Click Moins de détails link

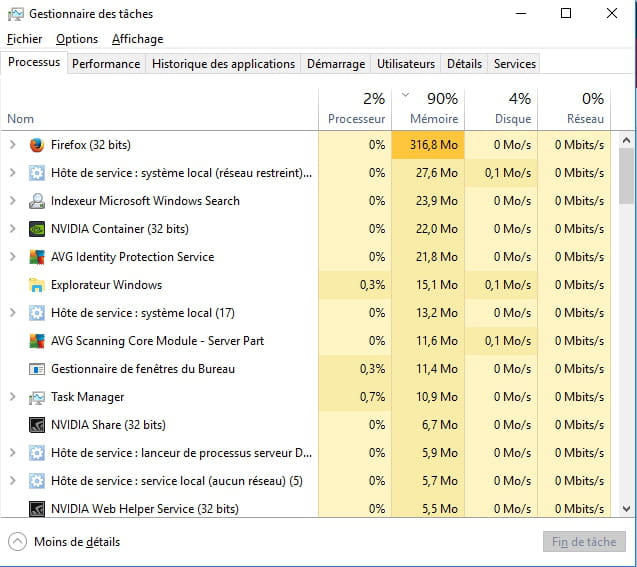click(x=77, y=542)
